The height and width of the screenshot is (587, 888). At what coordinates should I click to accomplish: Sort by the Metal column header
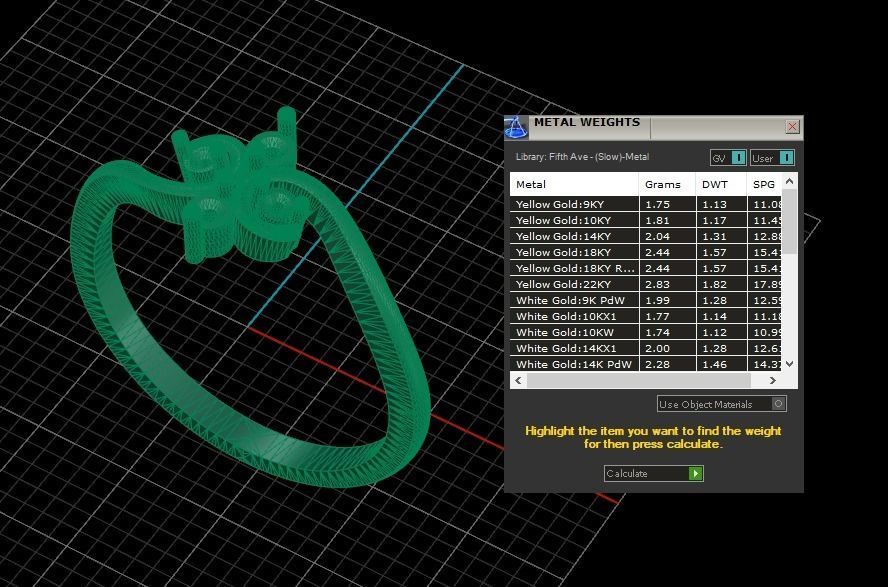(x=574, y=185)
